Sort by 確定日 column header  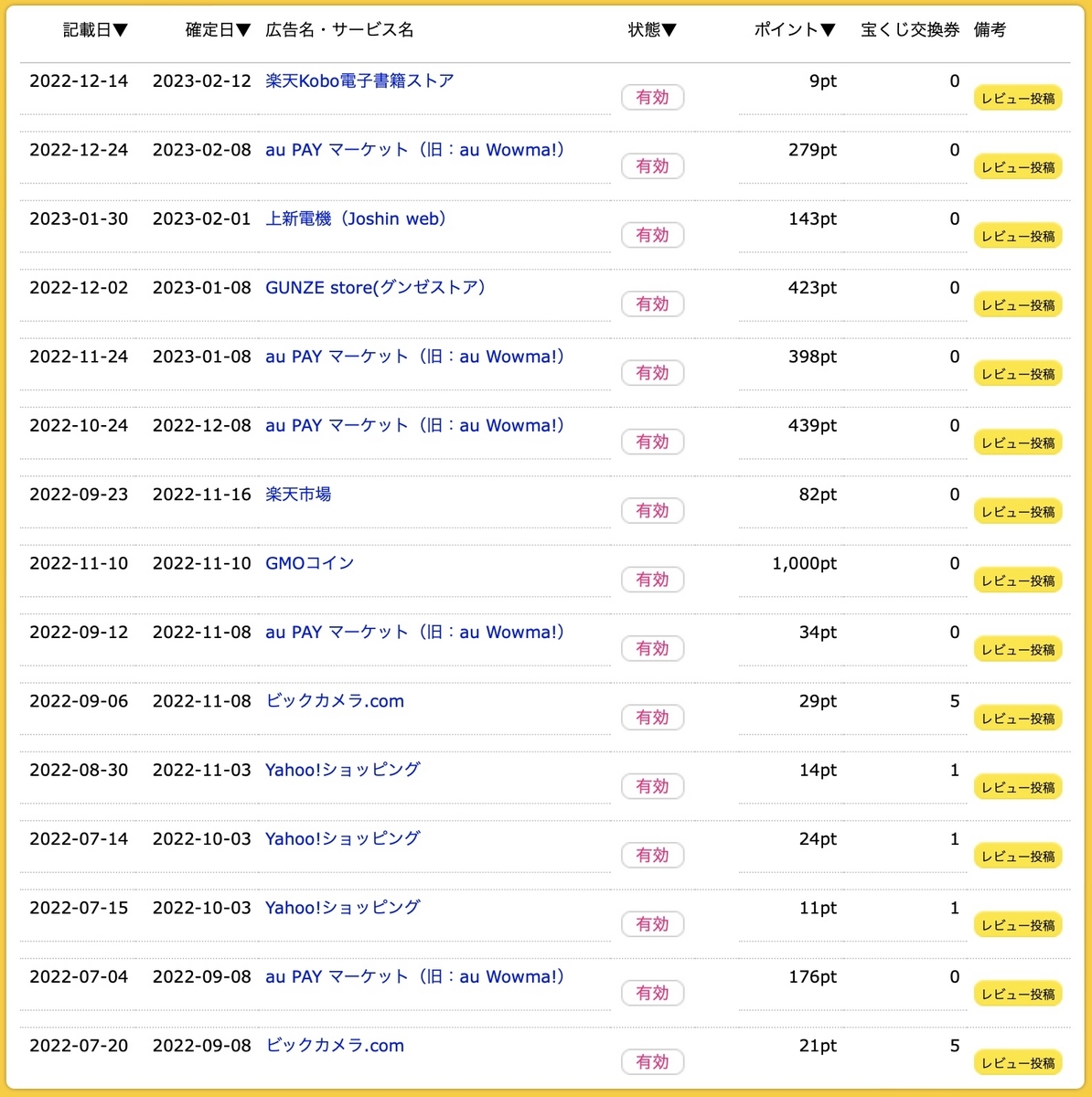click(x=218, y=30)
